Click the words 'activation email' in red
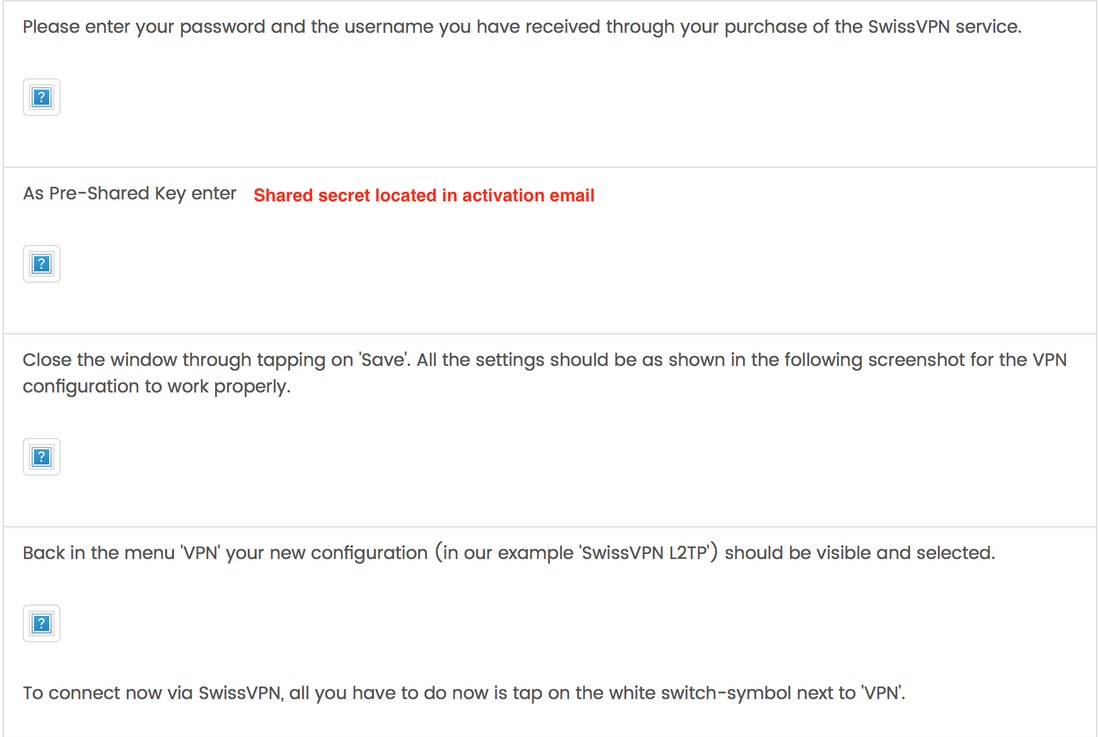The height and width of the screenshot is (737, 1100). (528, 196)
